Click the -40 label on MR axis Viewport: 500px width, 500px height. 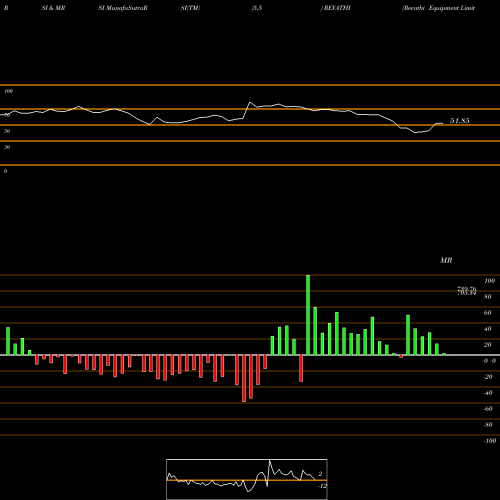tap(488, 393)
